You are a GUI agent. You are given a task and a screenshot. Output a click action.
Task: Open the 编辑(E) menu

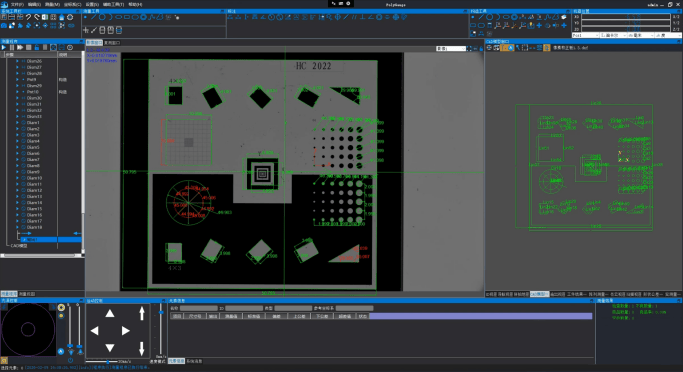[34, 4]
